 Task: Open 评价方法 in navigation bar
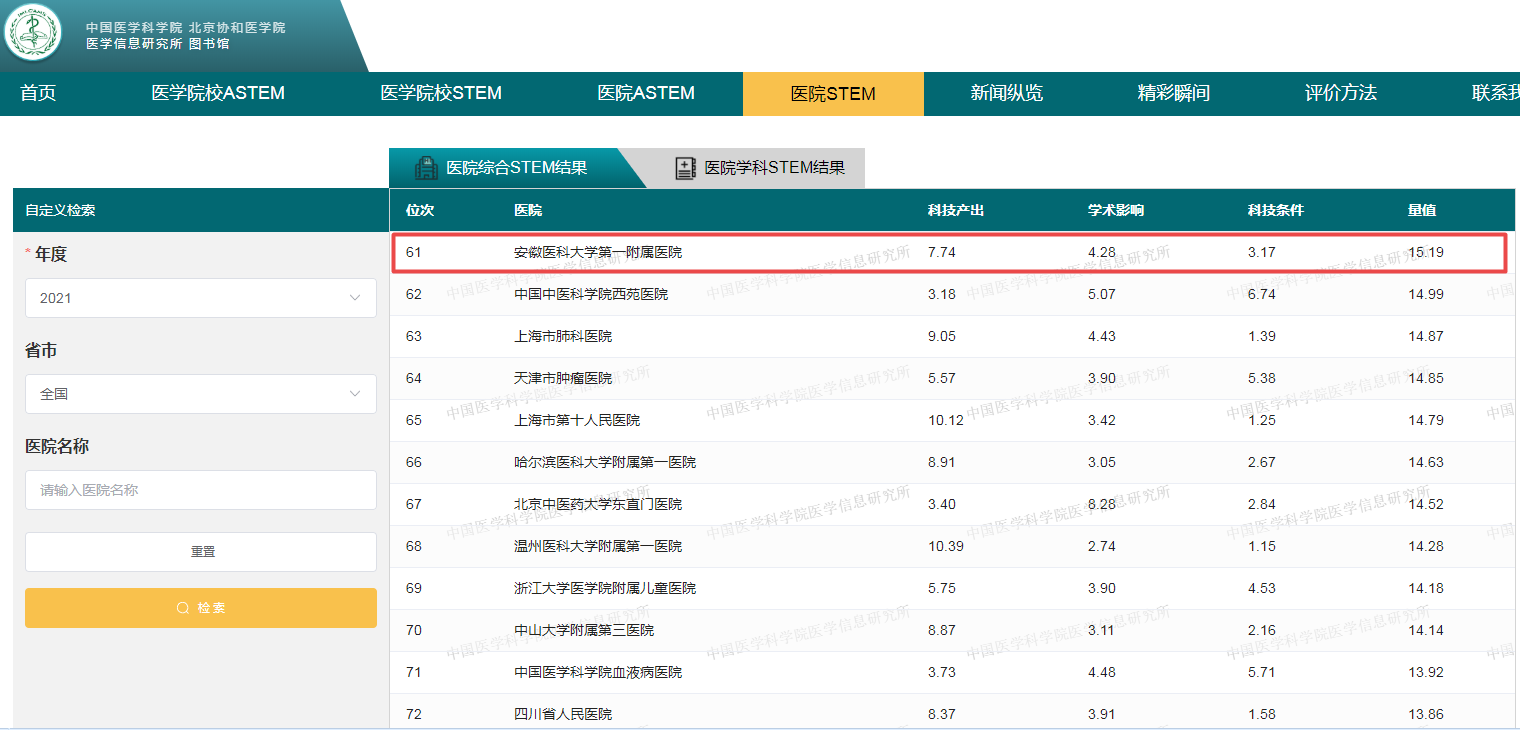[x=1340, y=94]
